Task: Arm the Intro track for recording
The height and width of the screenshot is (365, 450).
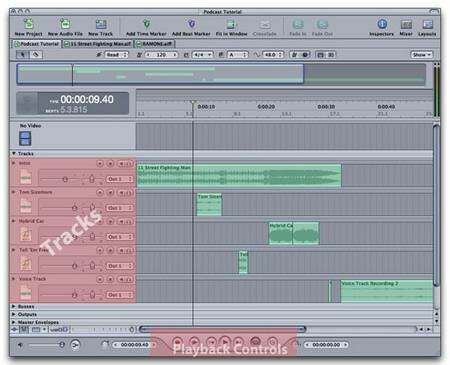Action: pyautogui.click(x=100, y=163)
